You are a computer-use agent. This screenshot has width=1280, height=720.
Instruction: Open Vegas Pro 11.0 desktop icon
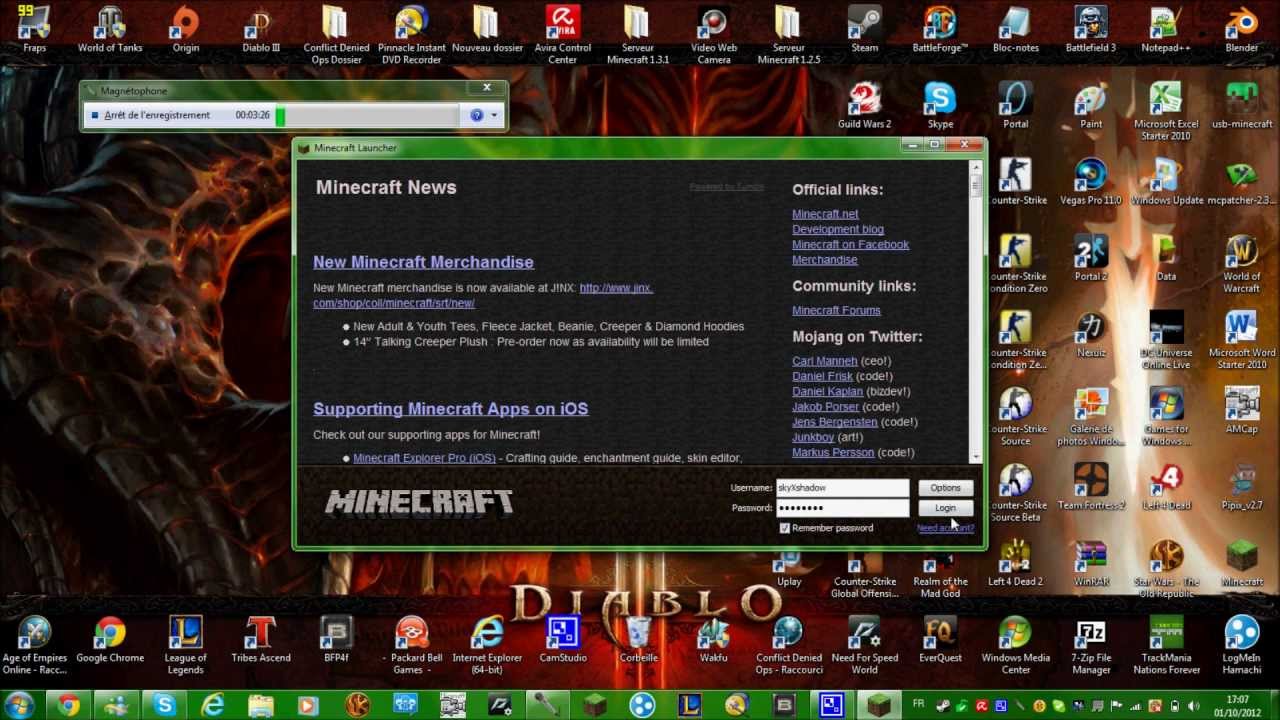1091,182
